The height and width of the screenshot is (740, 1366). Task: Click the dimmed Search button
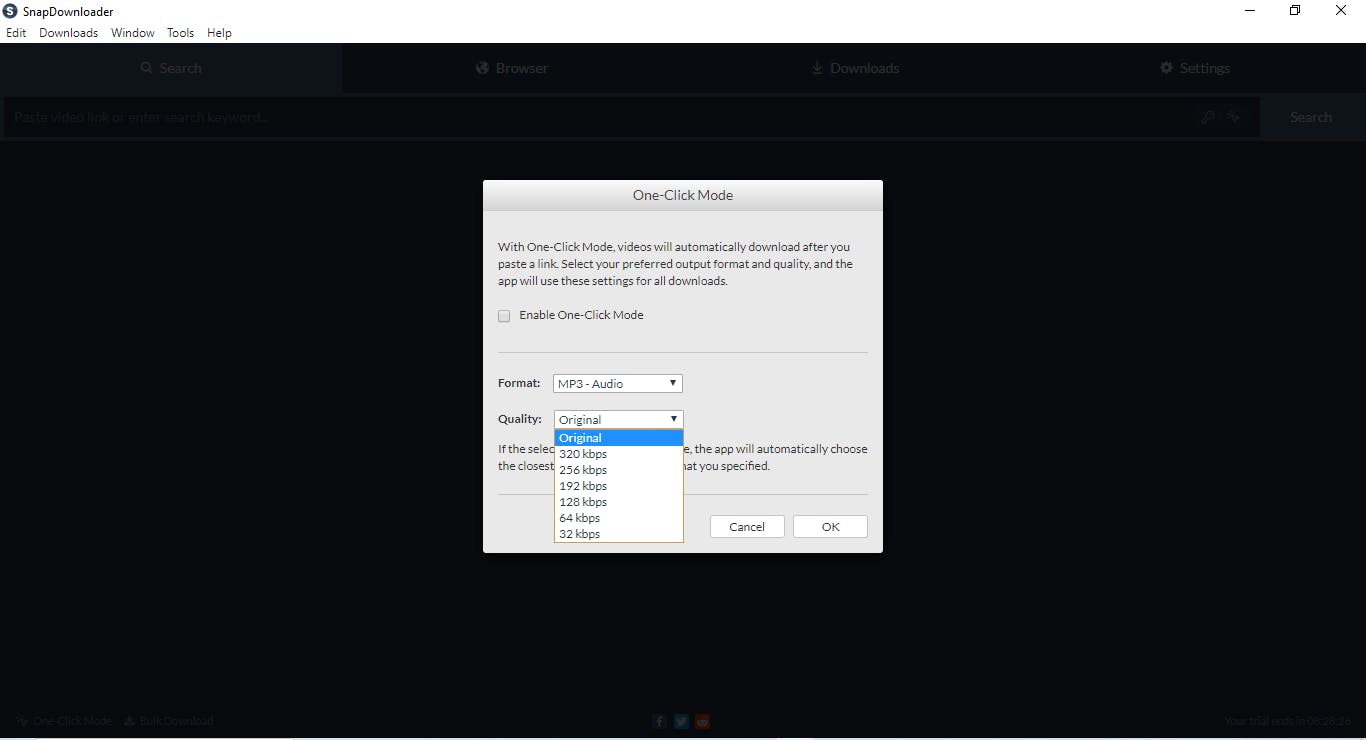pyautogui.click(x=1311, y=117)
